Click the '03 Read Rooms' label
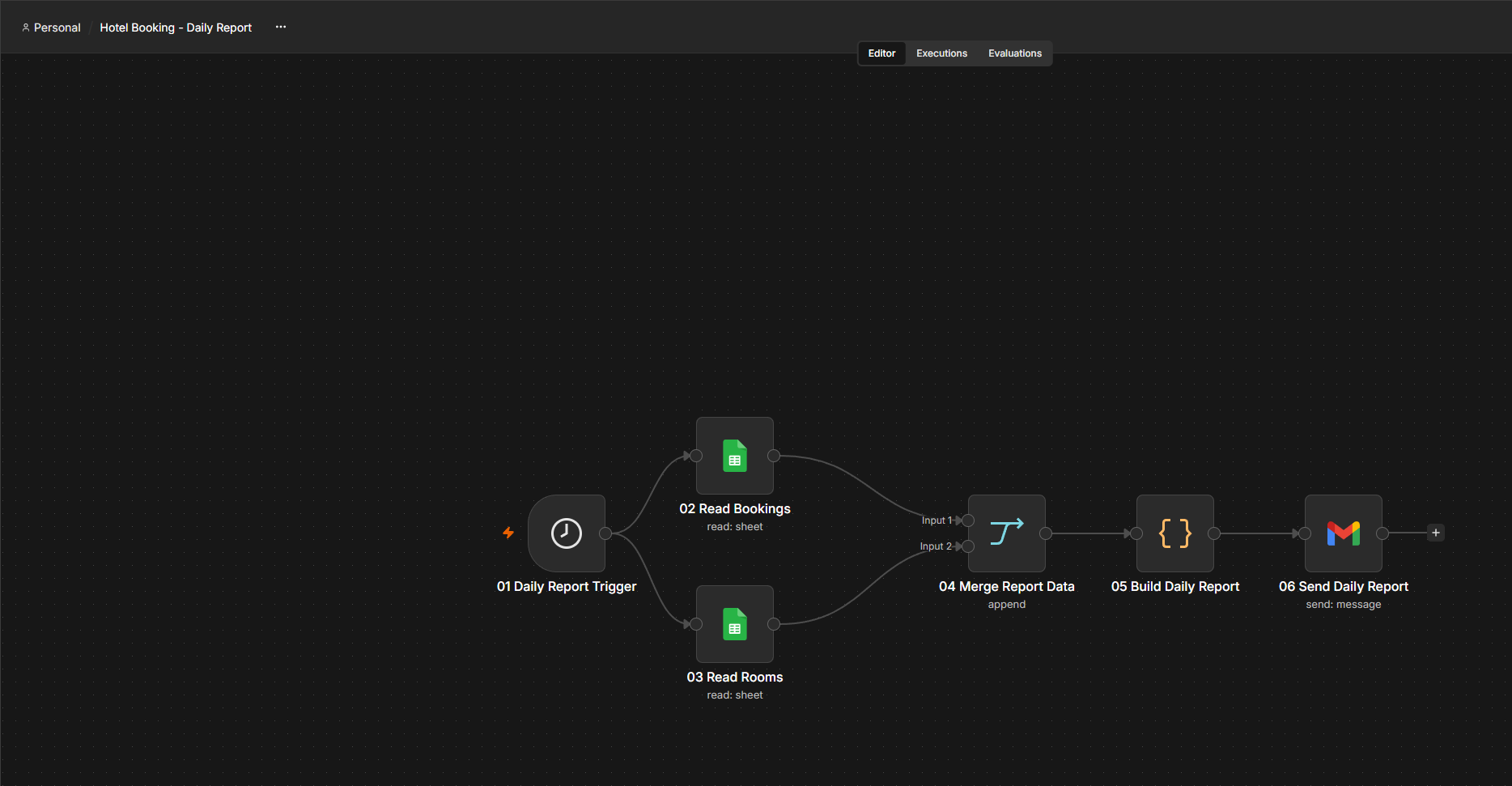The width and height of the screenshot is (1512, 786). pos(735,677)
